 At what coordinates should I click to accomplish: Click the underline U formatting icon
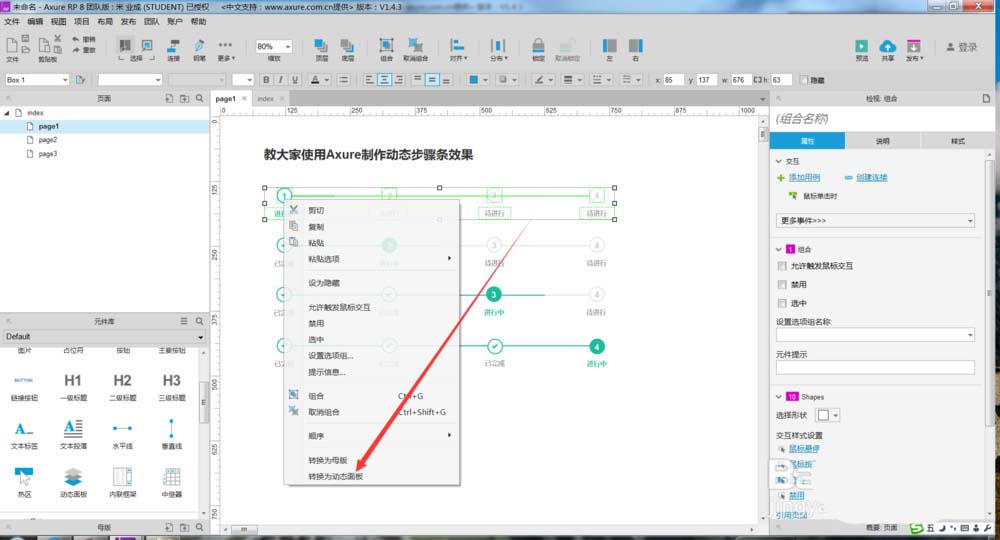[295, 80]
